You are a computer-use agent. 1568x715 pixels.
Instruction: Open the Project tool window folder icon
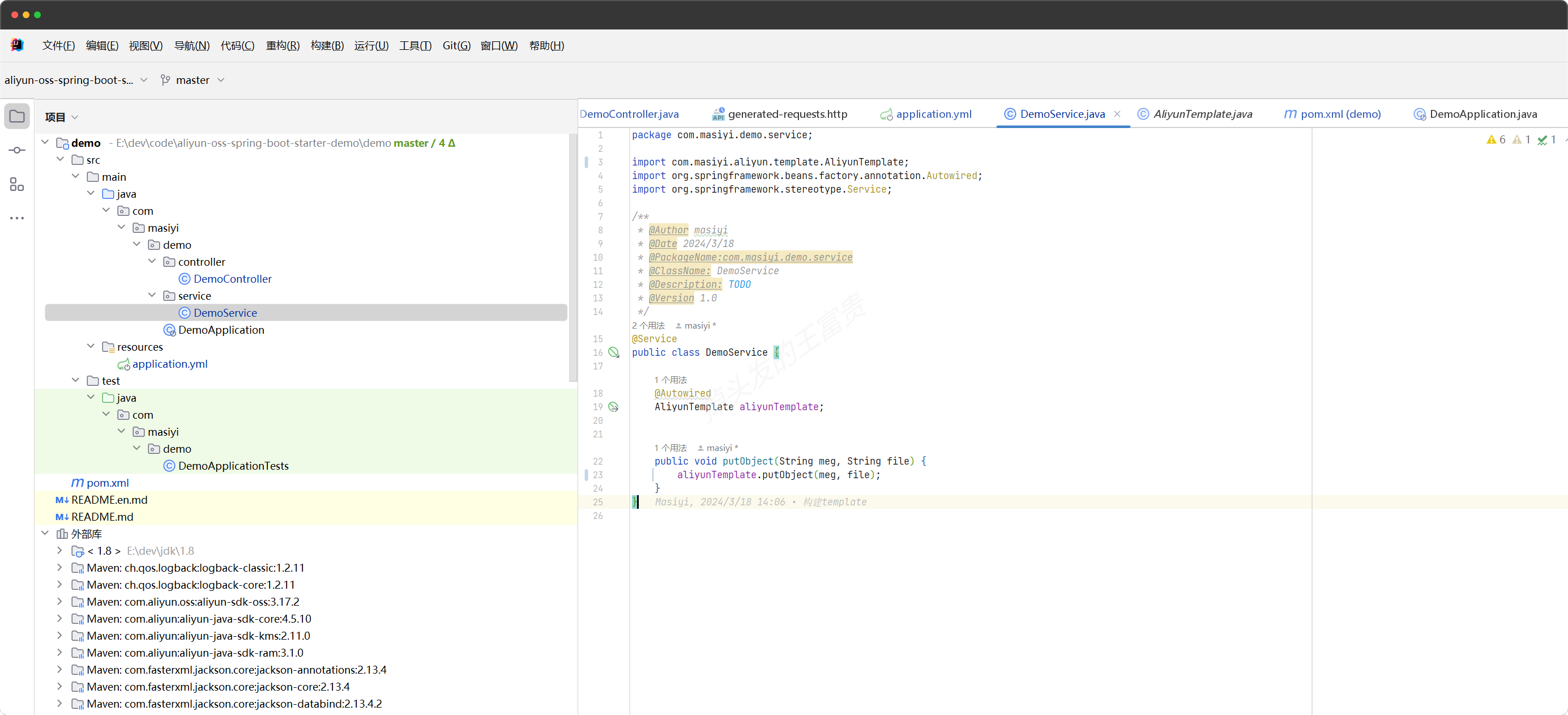pyautogui.click(x=17, y=116)
